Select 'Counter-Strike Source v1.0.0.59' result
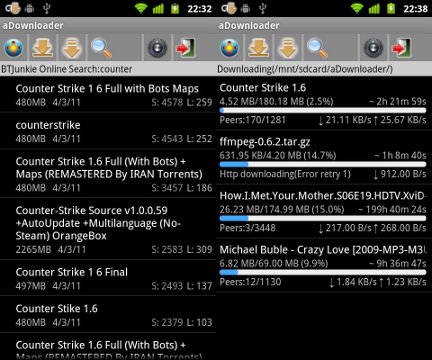 [x=108, y=229]
